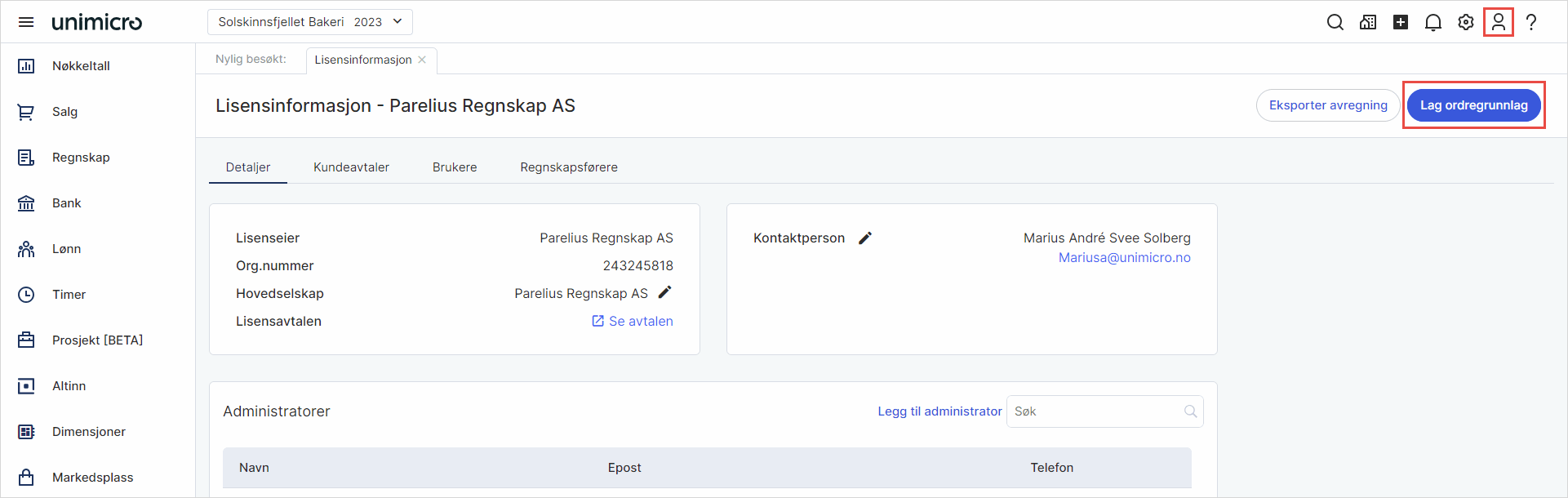Open the user profile icon

[x=1498, y=22]
